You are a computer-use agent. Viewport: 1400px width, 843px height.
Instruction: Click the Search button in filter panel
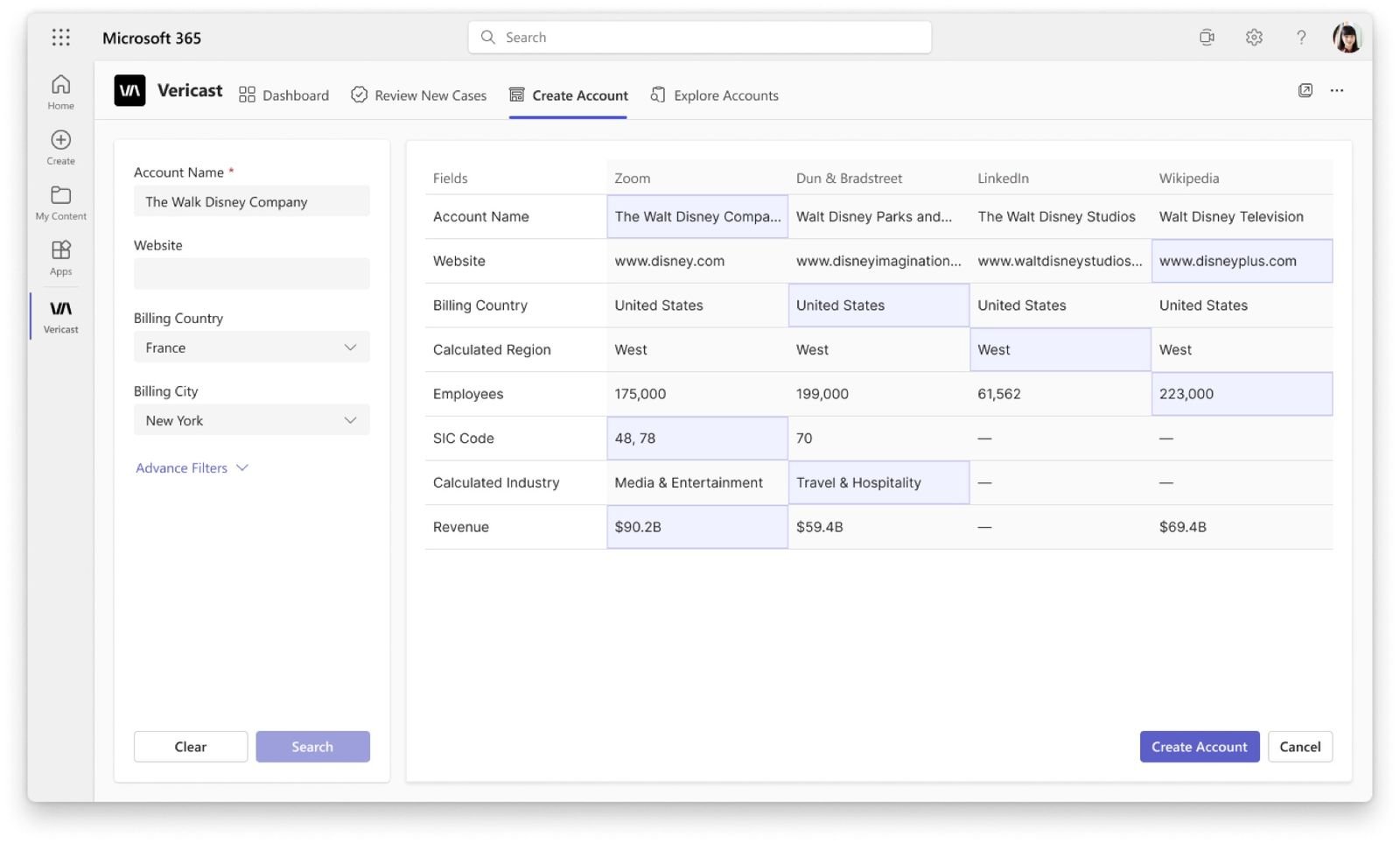coord(312,747)
